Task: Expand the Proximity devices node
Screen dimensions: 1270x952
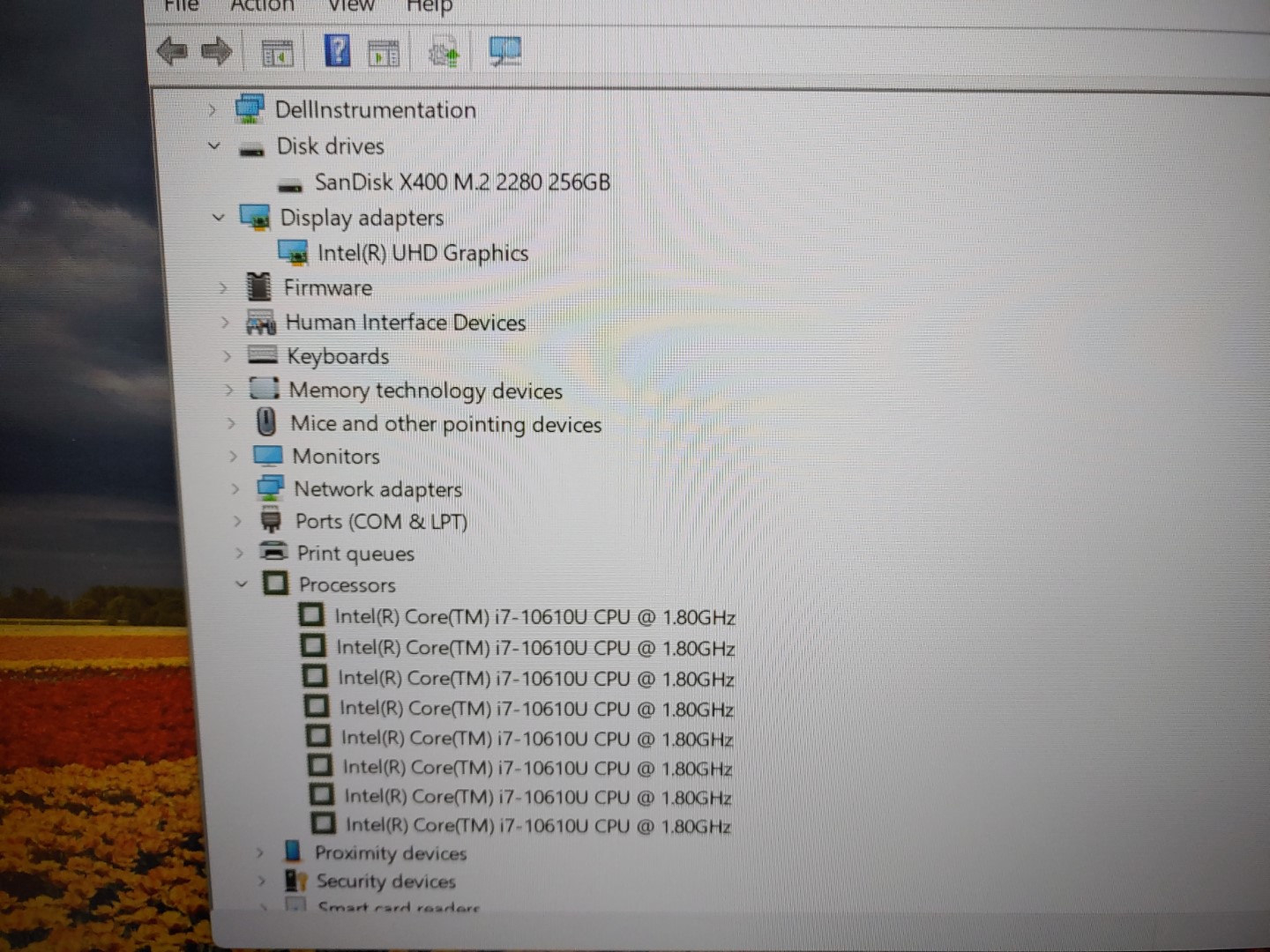Action: tap(259, 852)
